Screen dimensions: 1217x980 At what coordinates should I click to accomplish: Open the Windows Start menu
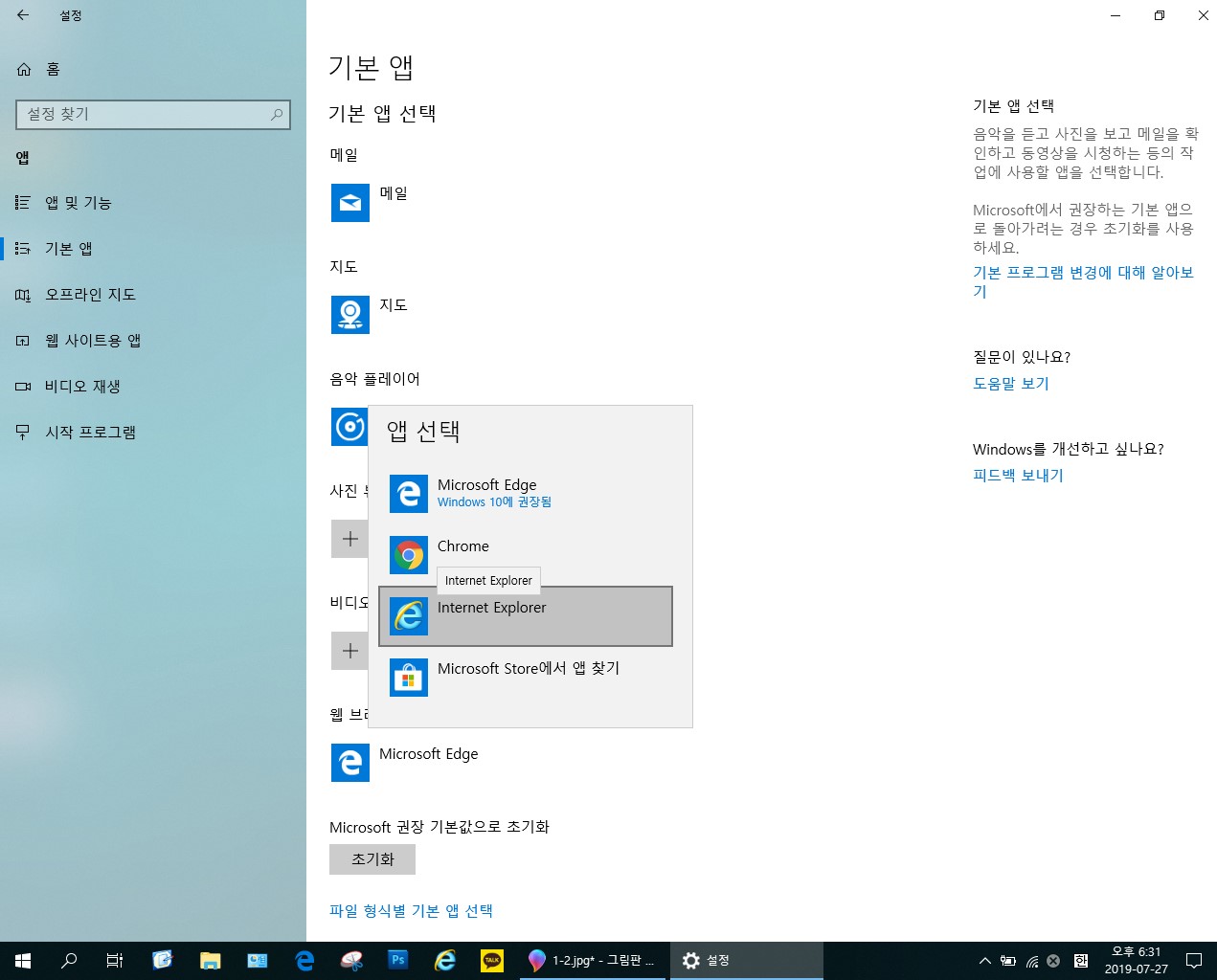23,961
